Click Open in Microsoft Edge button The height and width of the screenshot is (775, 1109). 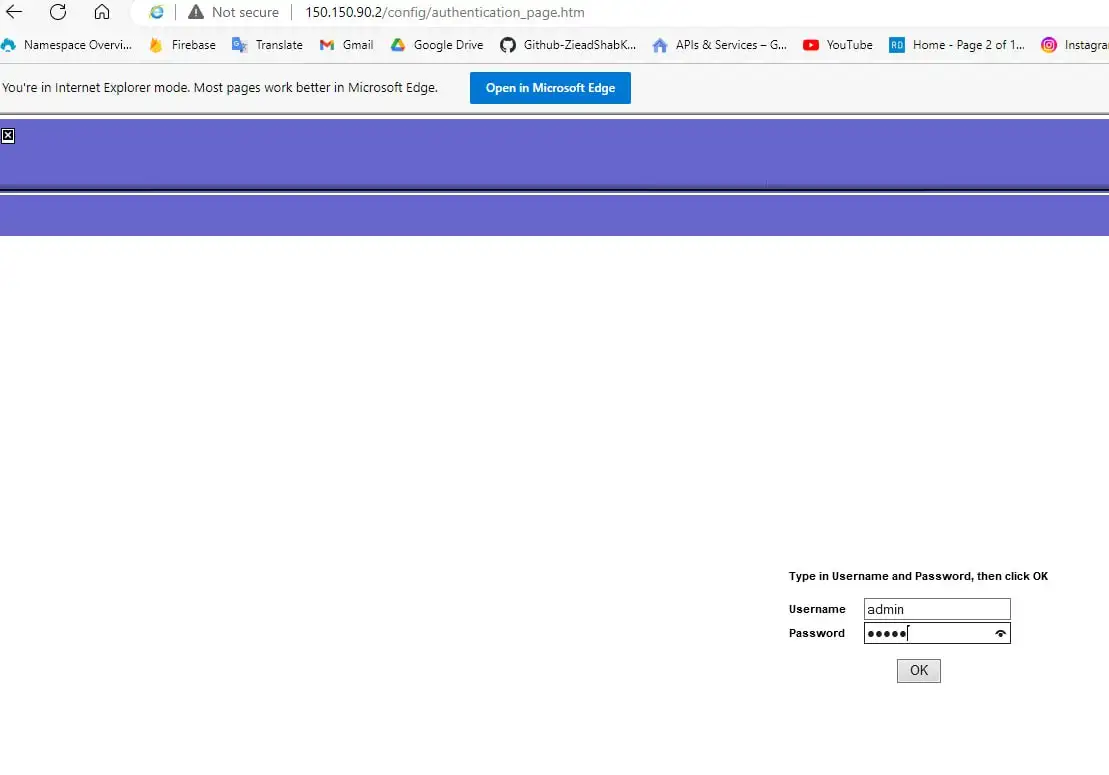click(550, 88)
